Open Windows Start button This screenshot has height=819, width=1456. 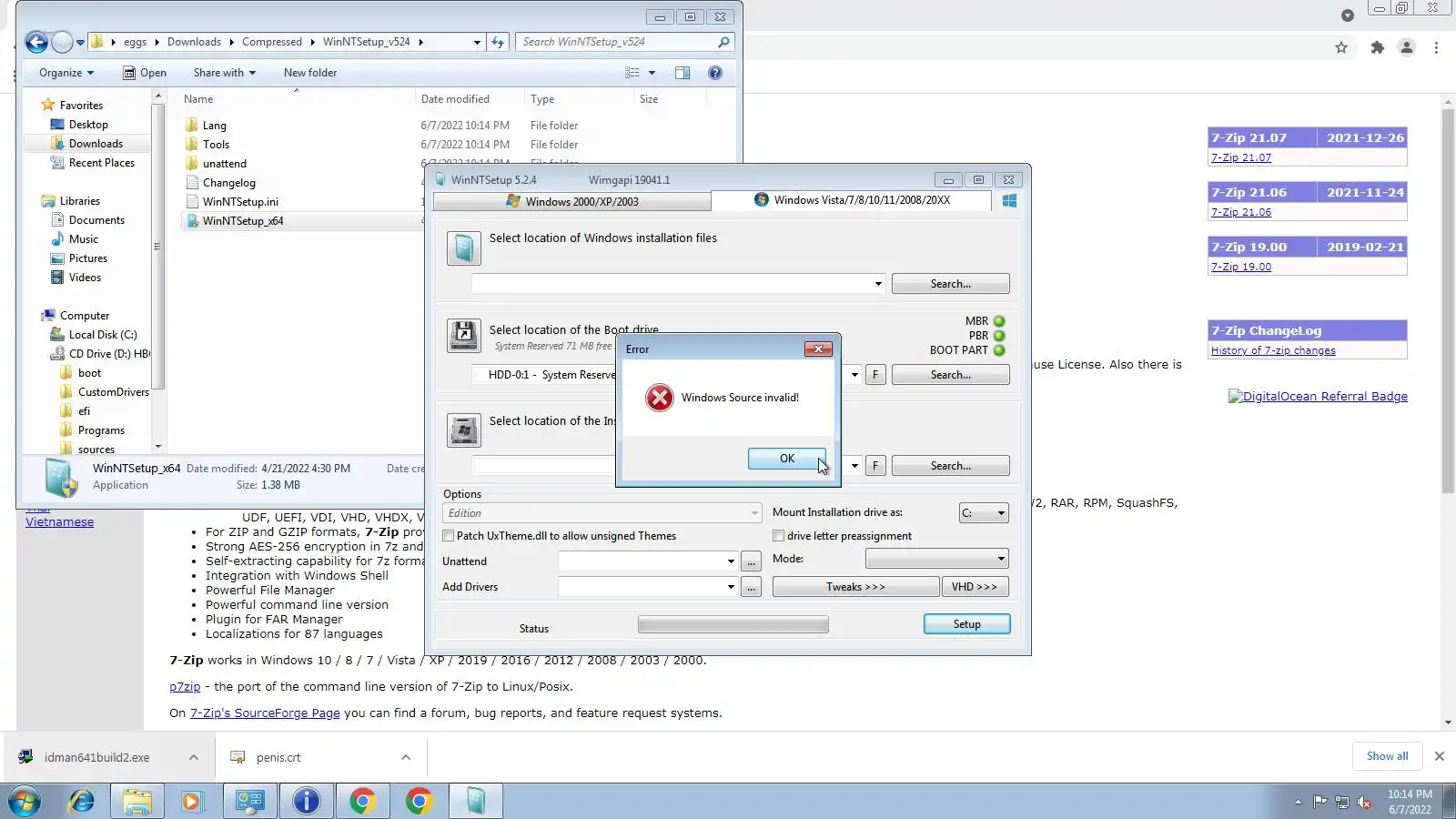pyautogui.click(x=25, y=801)
